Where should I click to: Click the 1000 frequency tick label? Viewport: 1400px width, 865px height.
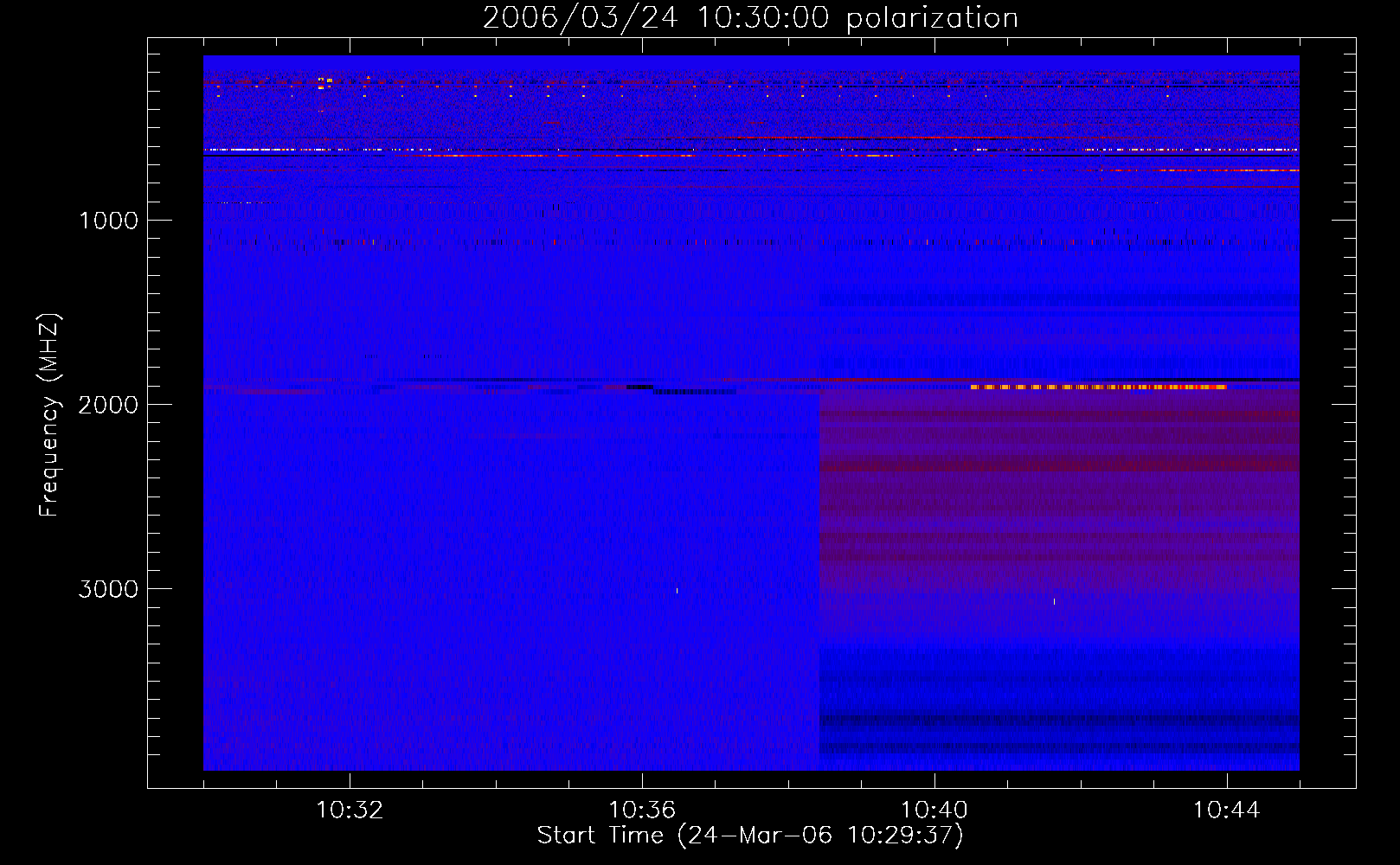(x=108, y=221)
